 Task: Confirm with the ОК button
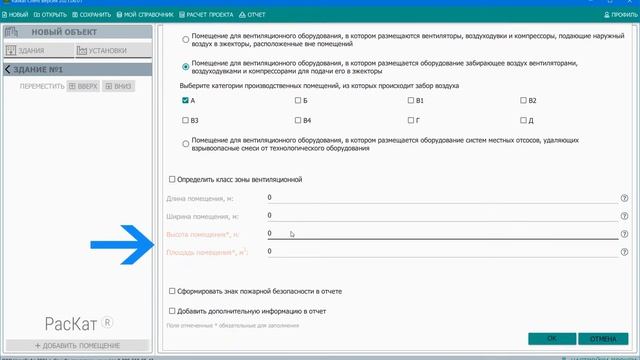point(552,338)
